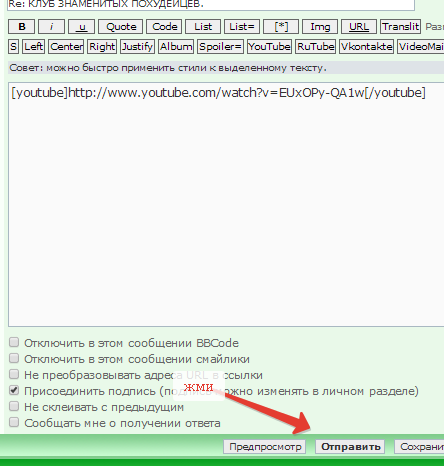Click the tip text 'Совет: можно быстро применить стили'
Image resolution: width=444 pixels, height=466 pixels.
[168, 68]
